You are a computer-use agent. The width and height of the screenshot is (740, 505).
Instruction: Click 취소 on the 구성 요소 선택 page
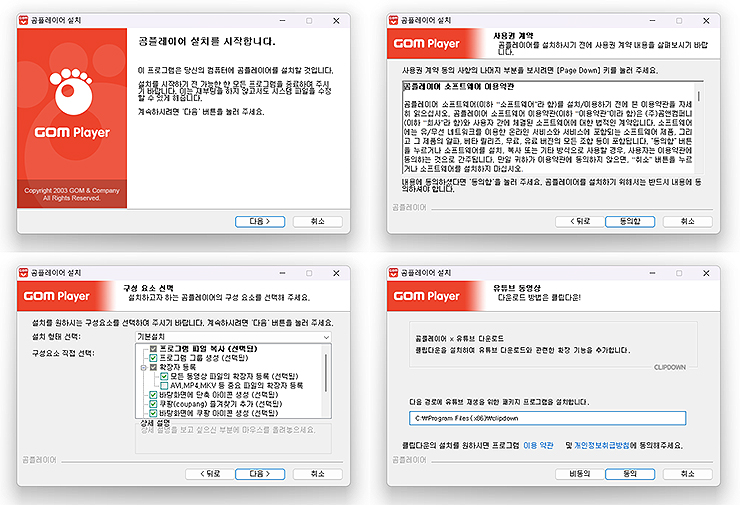318,474
